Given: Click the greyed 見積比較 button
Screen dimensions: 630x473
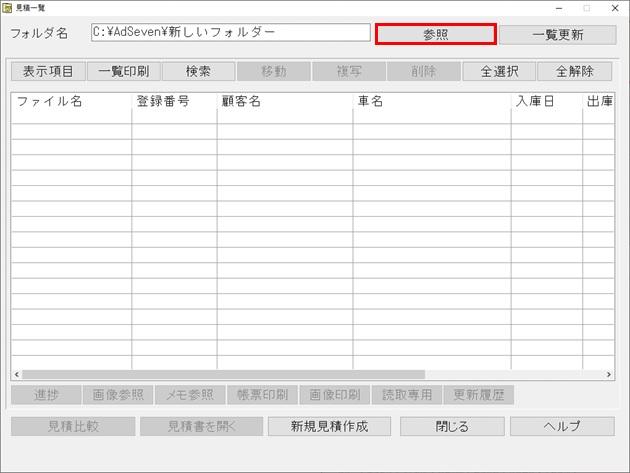Looking at the screenshot, I should [x=73, y=426].
